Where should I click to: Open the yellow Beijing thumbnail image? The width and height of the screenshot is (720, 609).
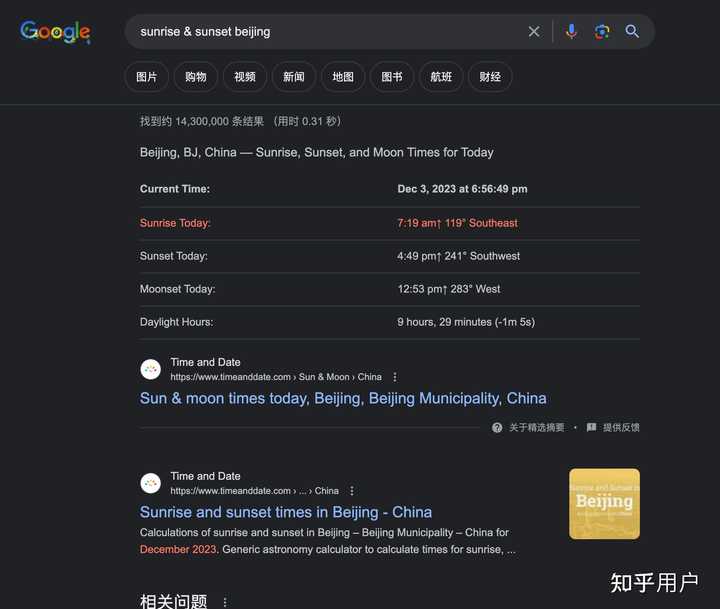(x=604, y=504)
